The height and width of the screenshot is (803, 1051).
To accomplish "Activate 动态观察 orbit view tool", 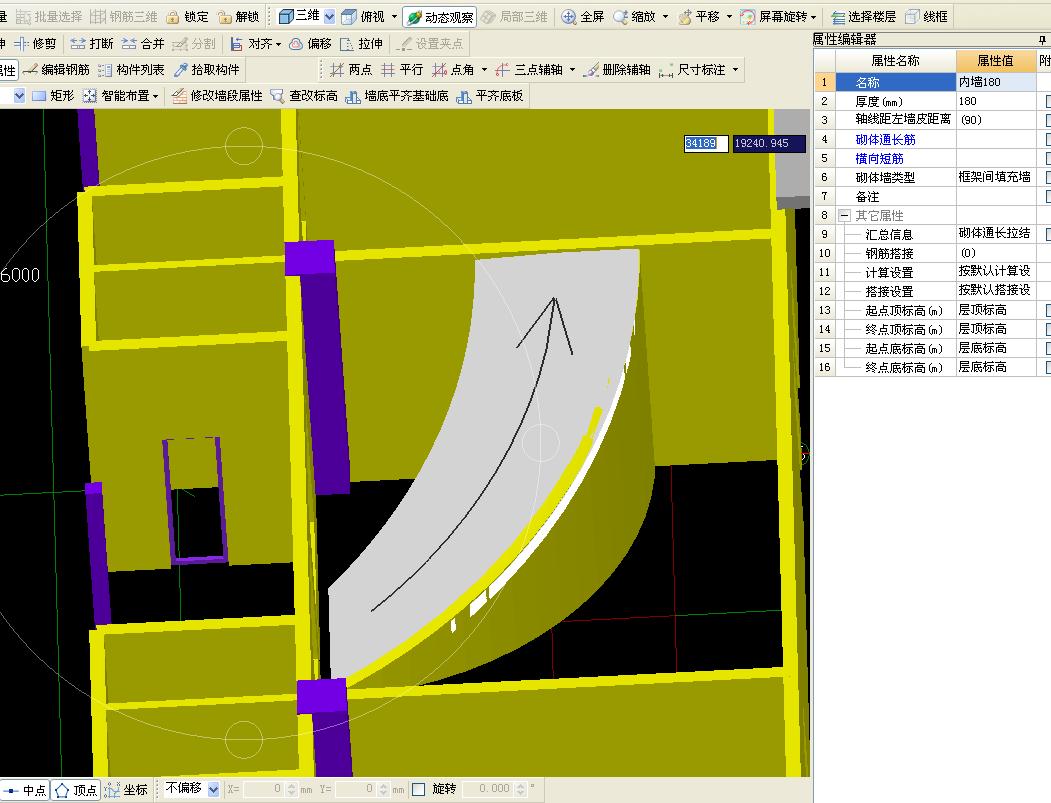I will (440, 17).
